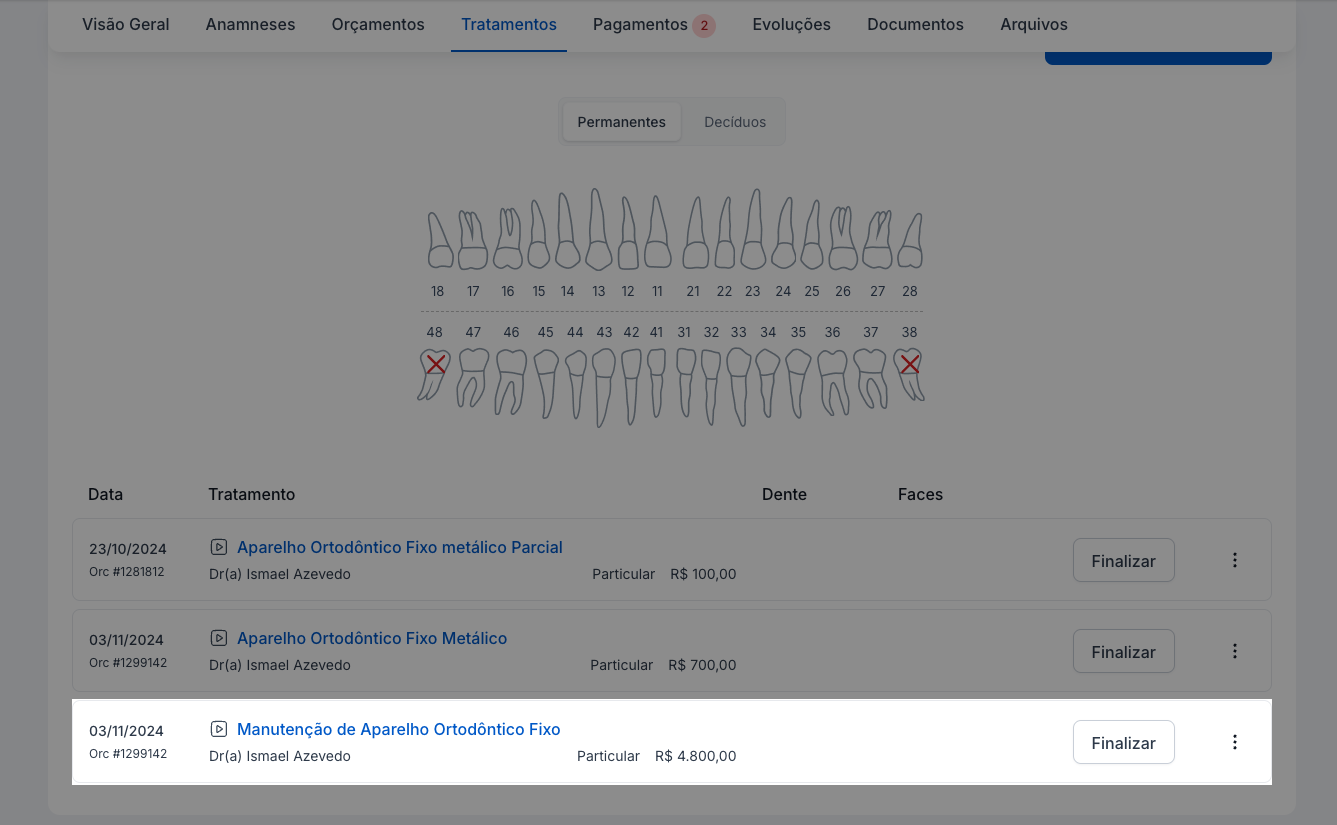Screen dimensions: 1337x825
Task: Finalizar the 23/10/2024 treatment
Action: [1123, 561]
